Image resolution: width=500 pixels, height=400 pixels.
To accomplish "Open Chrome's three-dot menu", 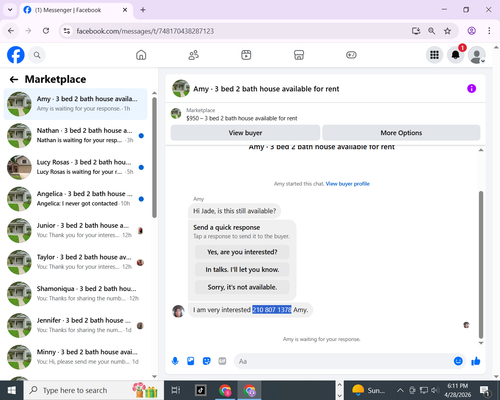I will 489,31.
